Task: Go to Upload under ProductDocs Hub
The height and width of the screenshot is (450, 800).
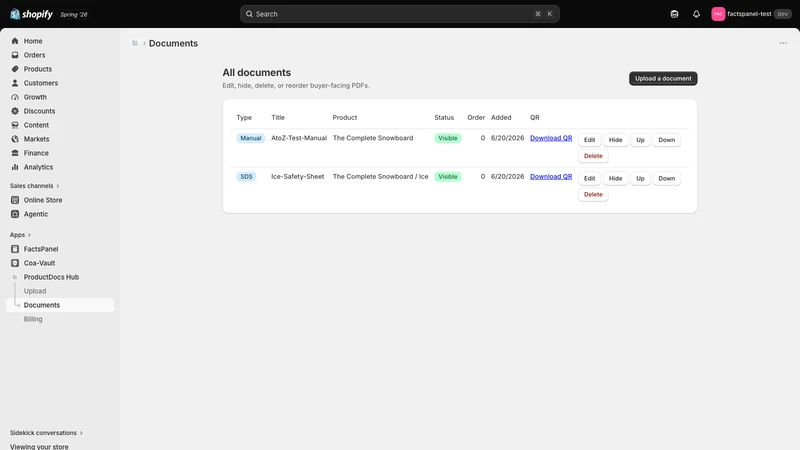Action: (x=35, y=291)
